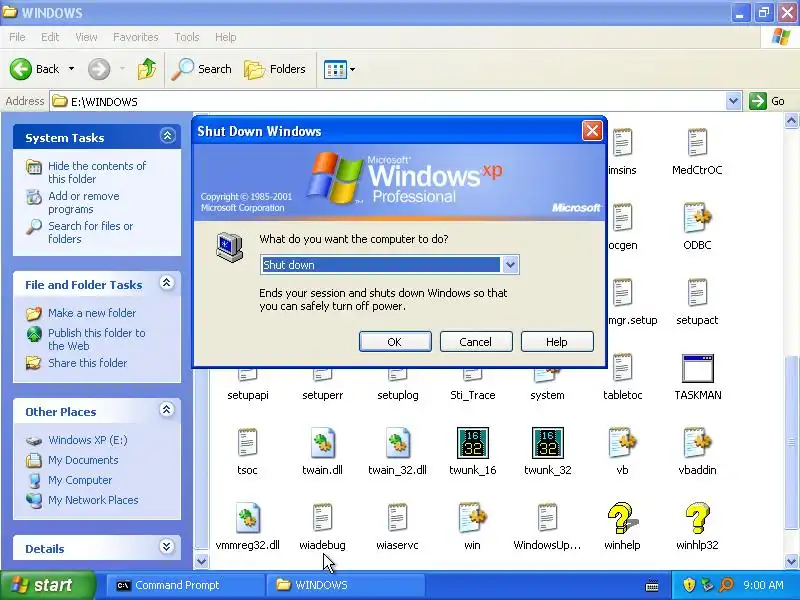Select the vb file icon
Viewport: 800px width, 600px height.
click(x=622, y=442)
